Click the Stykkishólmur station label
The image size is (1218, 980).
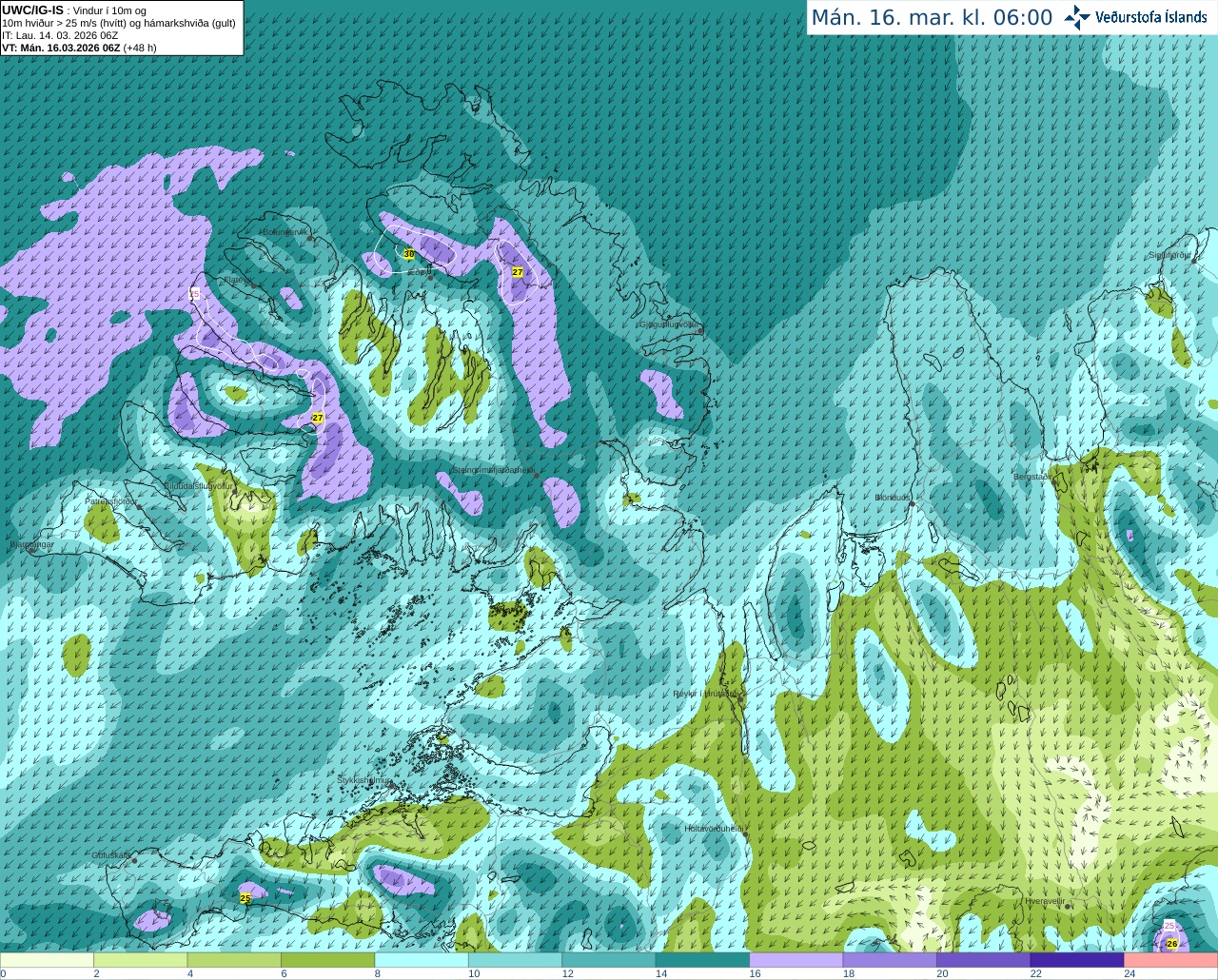pyautogui.click(x=363, y=780)
